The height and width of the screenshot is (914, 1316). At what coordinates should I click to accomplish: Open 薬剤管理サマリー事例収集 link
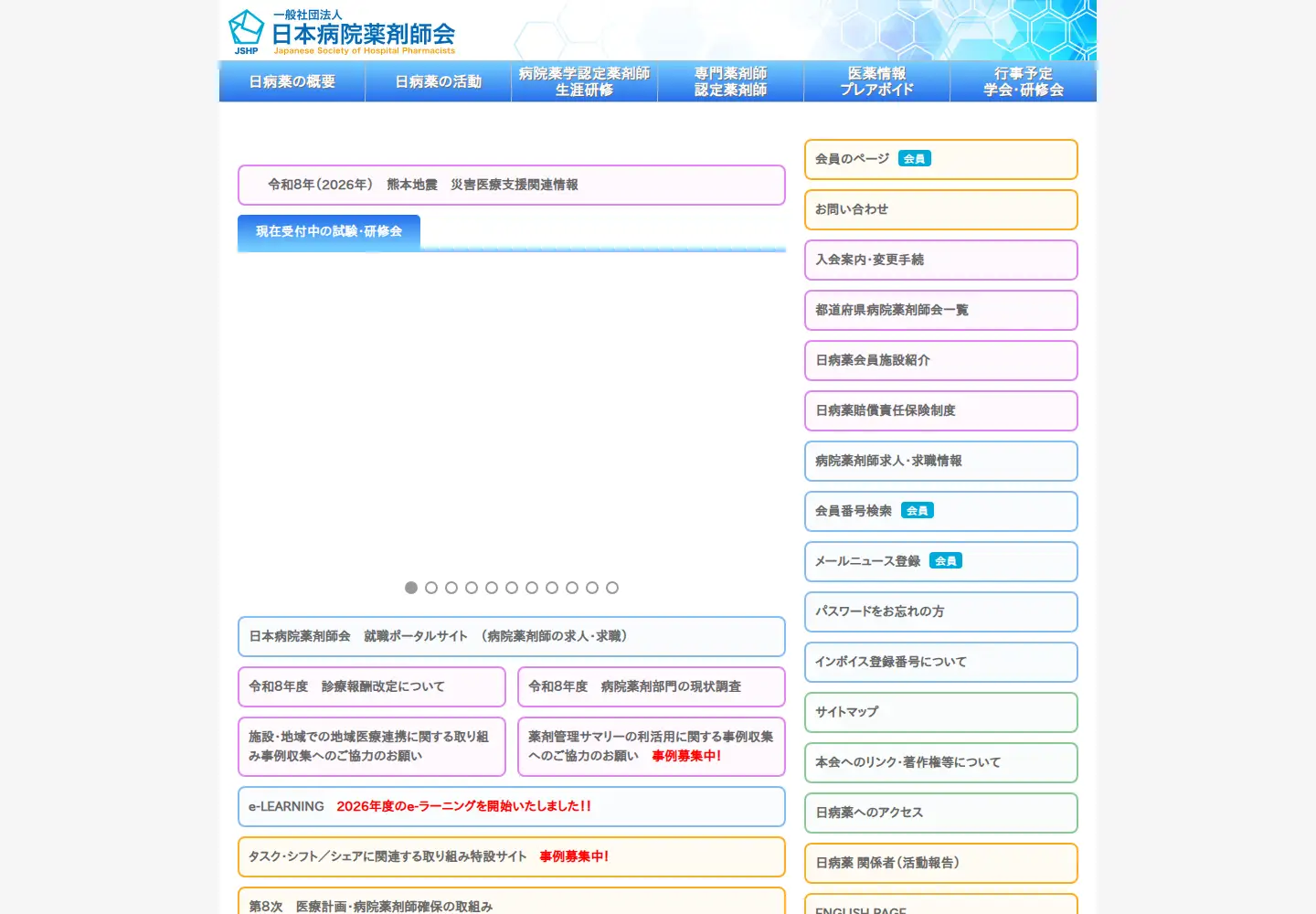652,747
